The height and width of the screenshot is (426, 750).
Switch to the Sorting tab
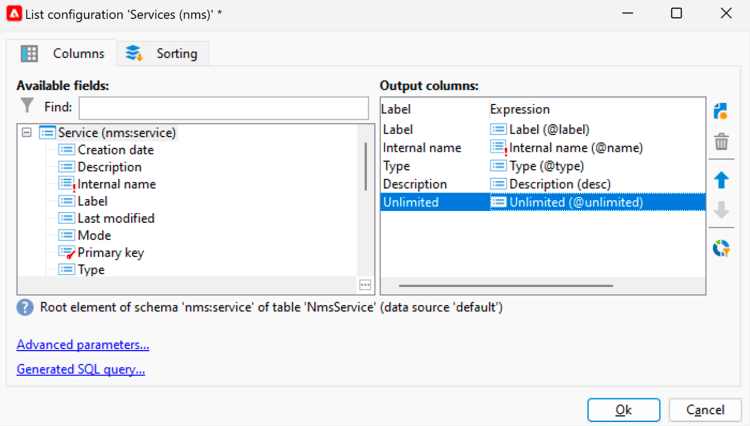(162, 54)
